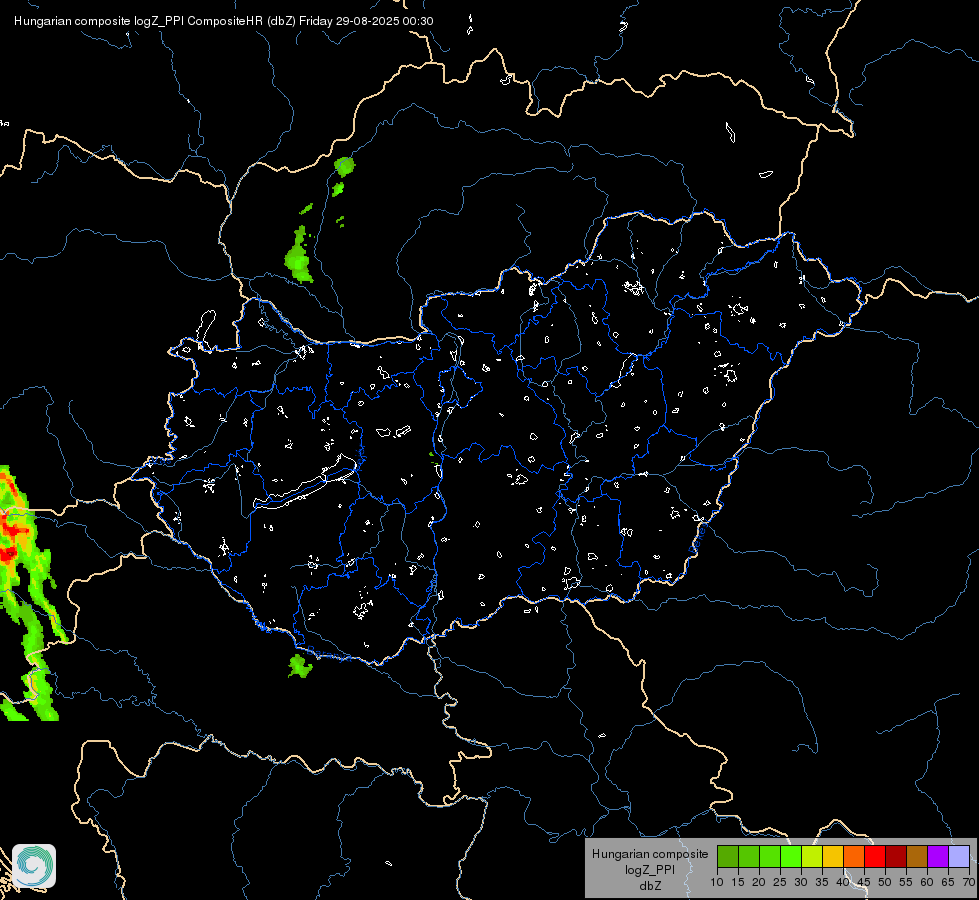Viewport: 979px width, 900px height.
Task: Click the yellow-green 30–35 dBZ swatch
Action: click(x=812, y=856)
